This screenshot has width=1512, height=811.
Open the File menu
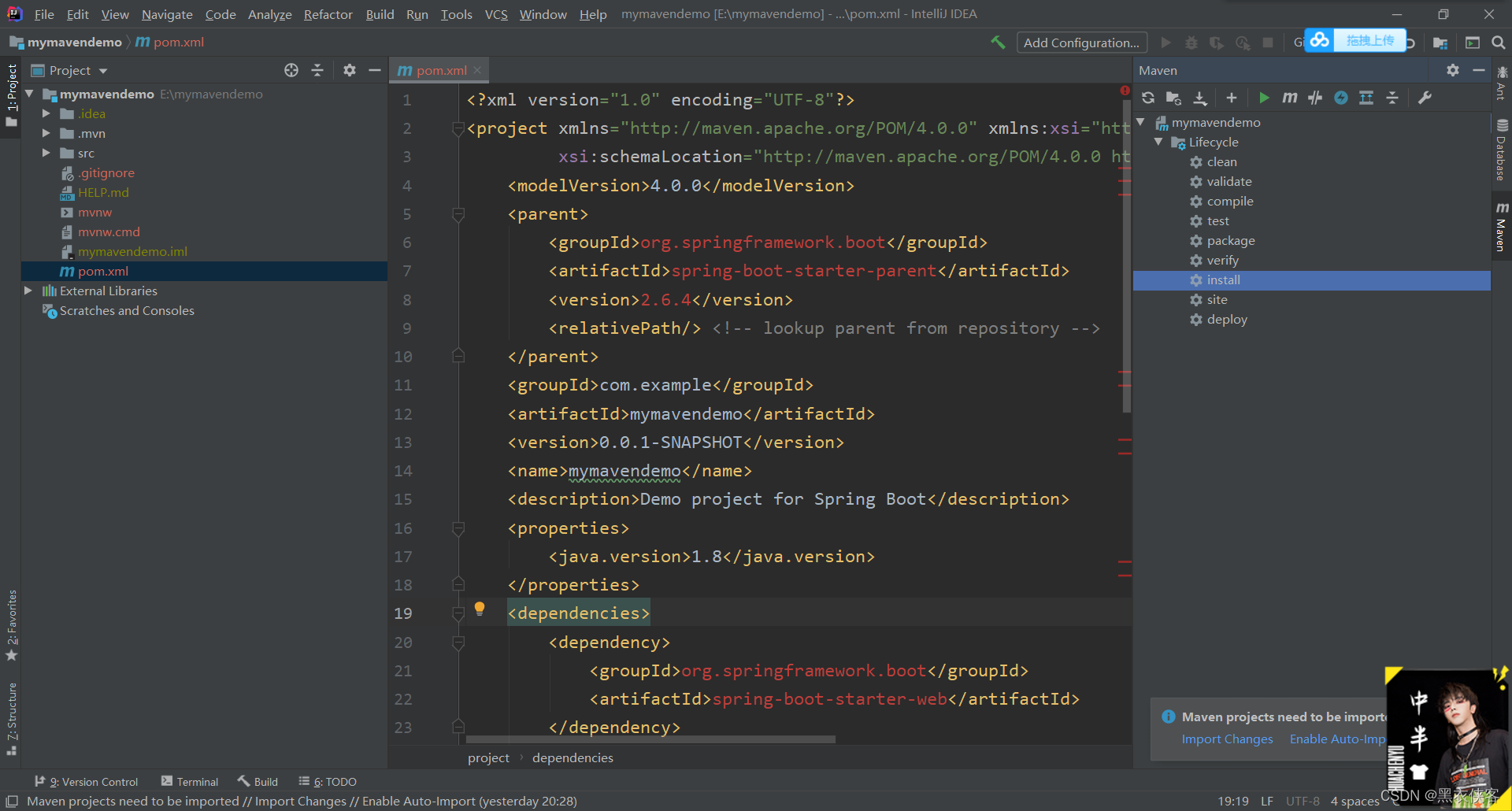(44, 14)
